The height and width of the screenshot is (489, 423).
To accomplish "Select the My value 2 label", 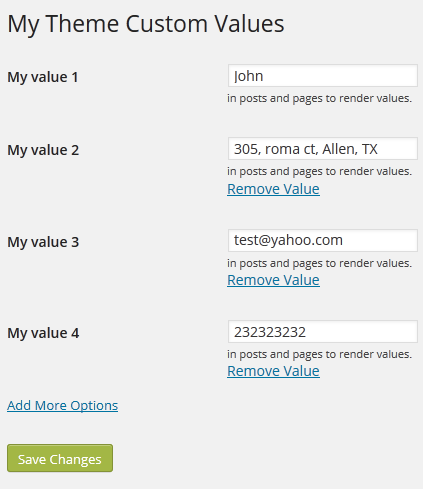I will (43, 150).
